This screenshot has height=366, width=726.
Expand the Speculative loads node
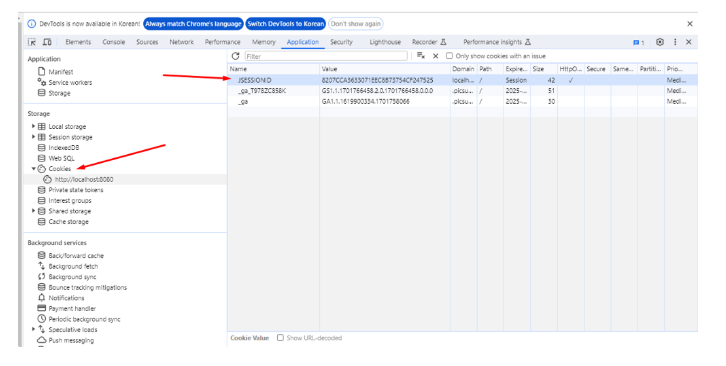[x=33, y=329]
